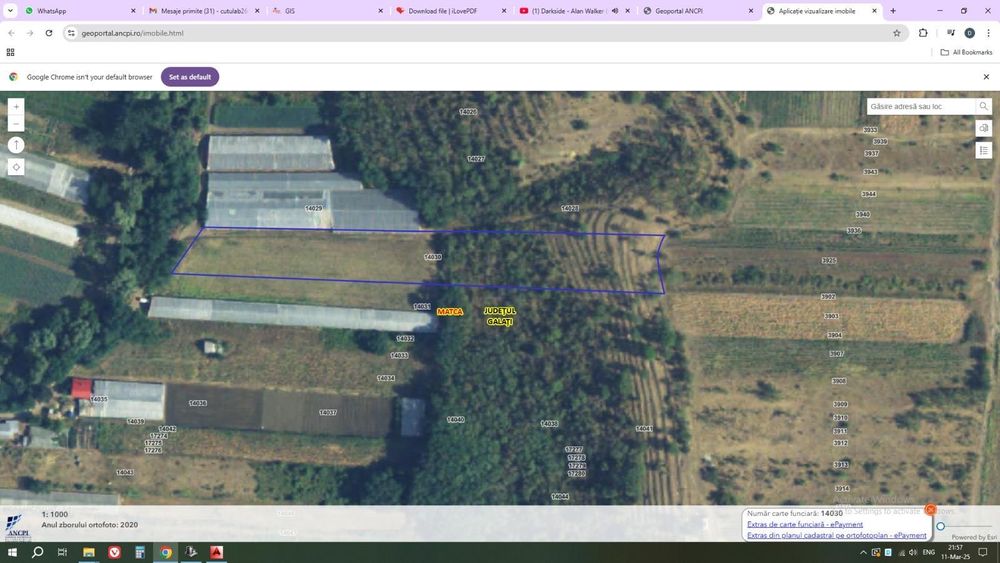Open Windows taskbar search
This screenshot has height=563, width=1000.
(38, 552)
